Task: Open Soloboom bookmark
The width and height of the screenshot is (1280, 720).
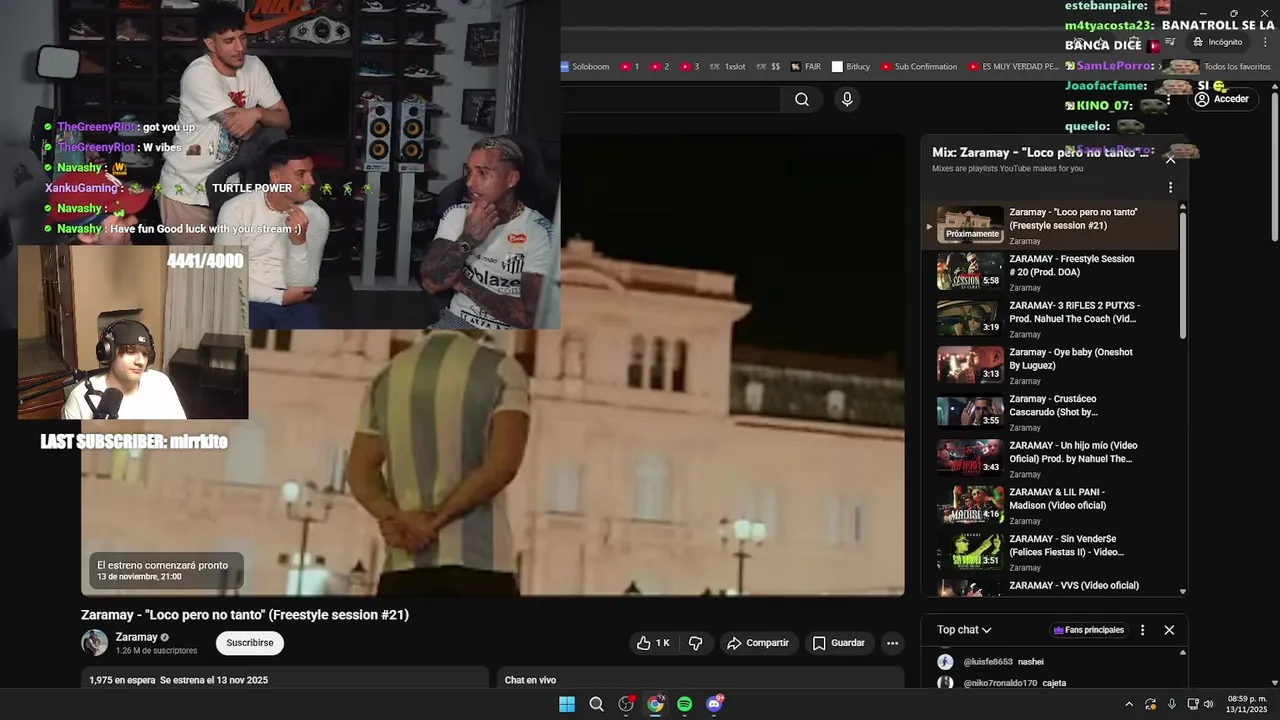Action: [x=584, y=67]
